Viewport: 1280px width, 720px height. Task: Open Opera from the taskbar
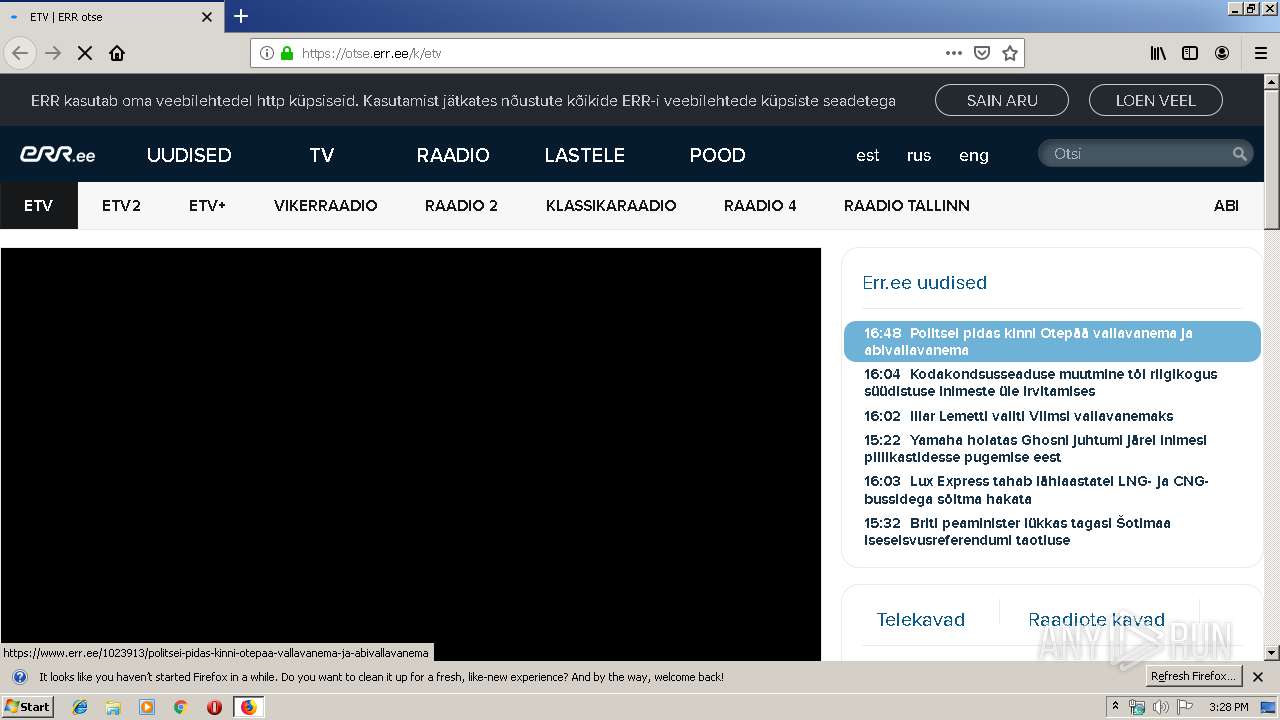[x=214, y=707]
